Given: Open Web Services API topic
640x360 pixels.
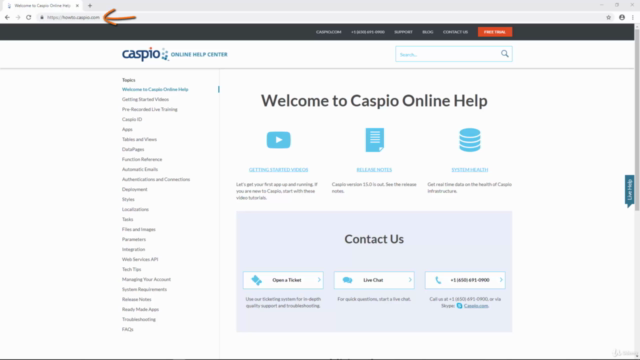Looking at the screenshot, I should coord(140,259).
